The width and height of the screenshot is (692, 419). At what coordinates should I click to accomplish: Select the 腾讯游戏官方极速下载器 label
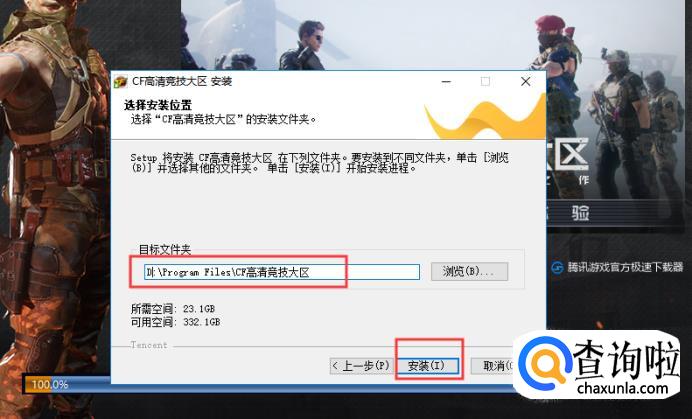pos(625,267)
